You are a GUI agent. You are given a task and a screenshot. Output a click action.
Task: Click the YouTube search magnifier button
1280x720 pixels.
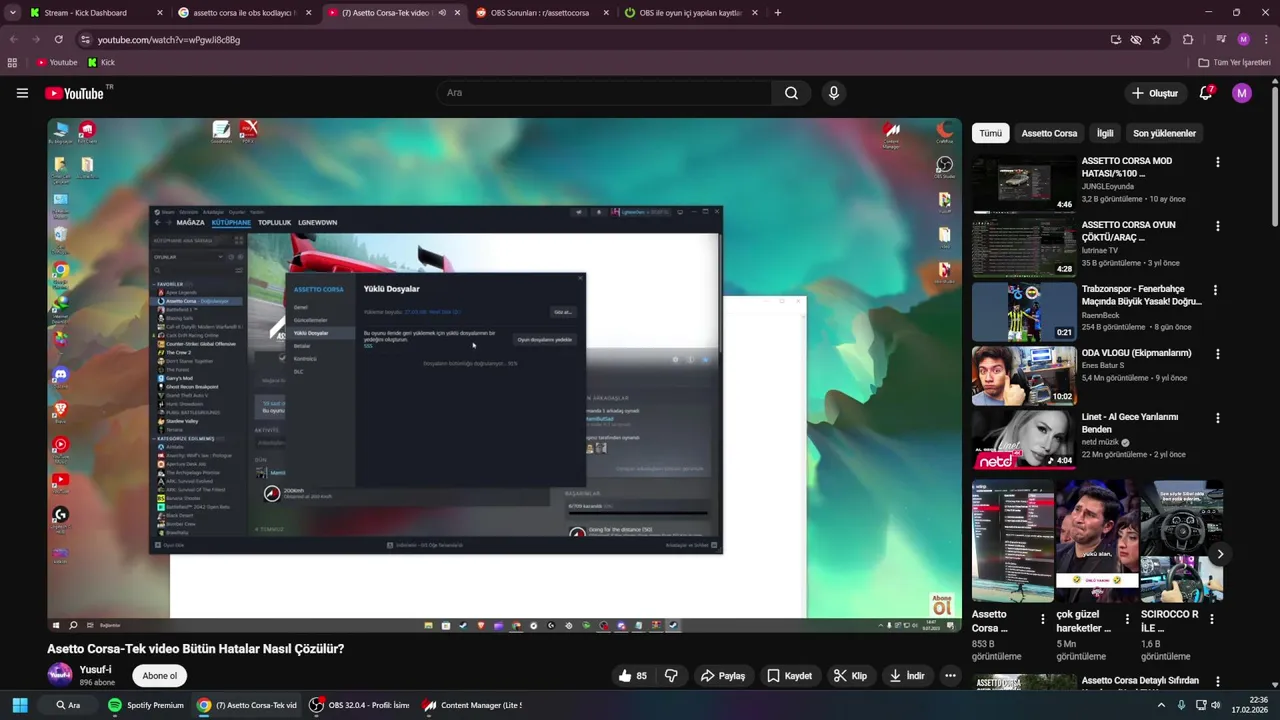791,93
